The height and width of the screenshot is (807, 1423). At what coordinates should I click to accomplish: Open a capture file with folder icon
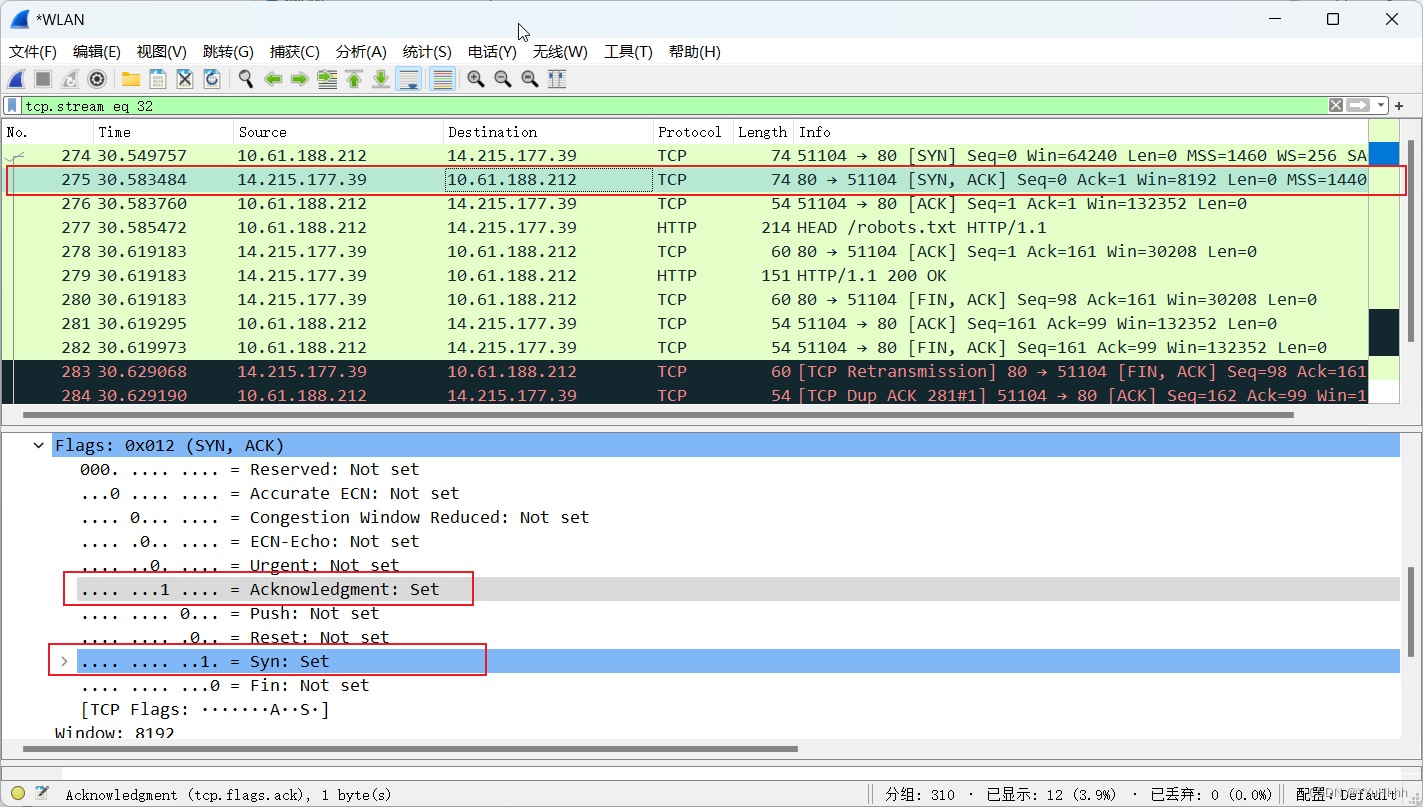click(131, 79)
